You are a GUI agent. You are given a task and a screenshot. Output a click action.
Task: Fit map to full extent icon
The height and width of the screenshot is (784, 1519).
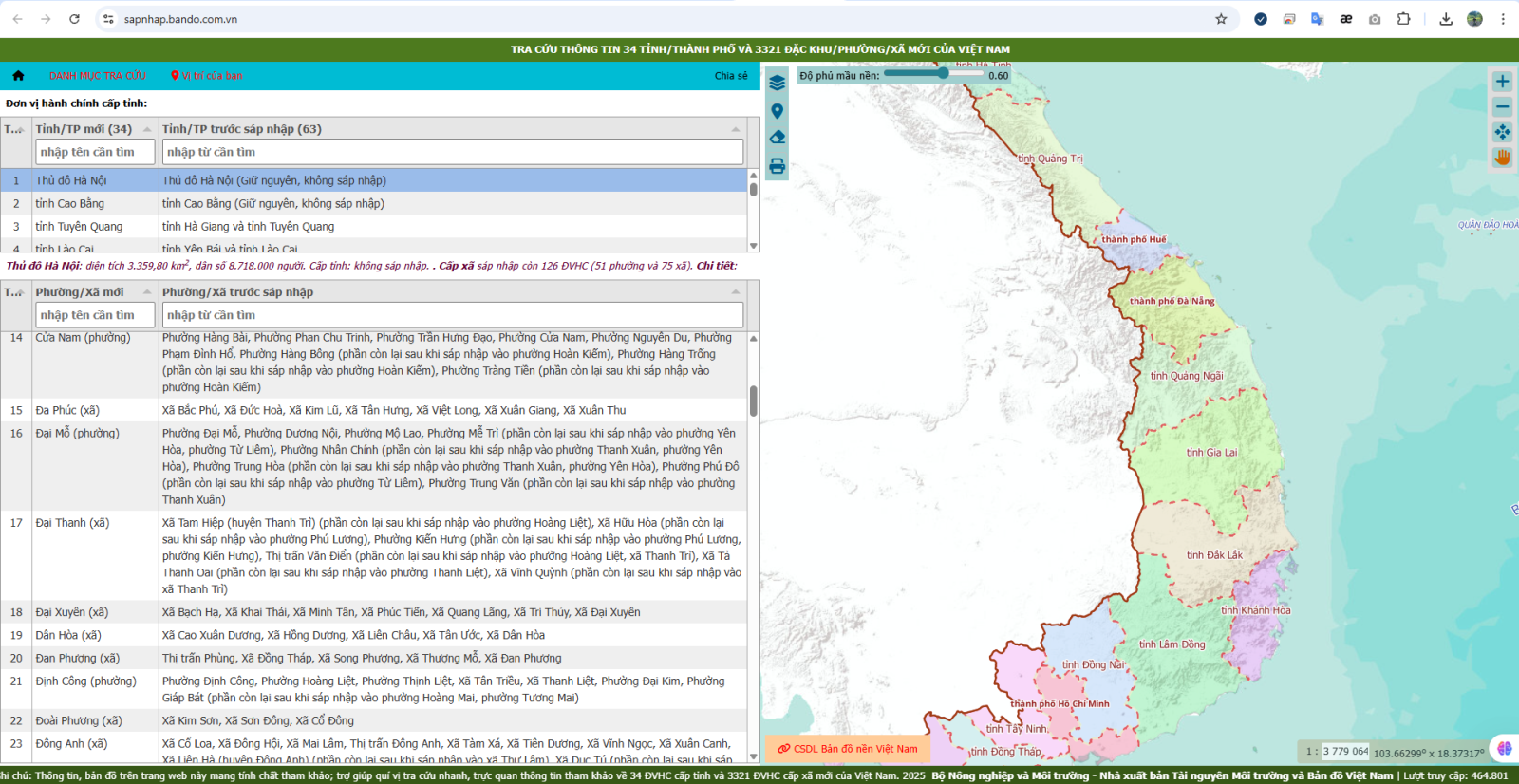(x=1502, y=132)
